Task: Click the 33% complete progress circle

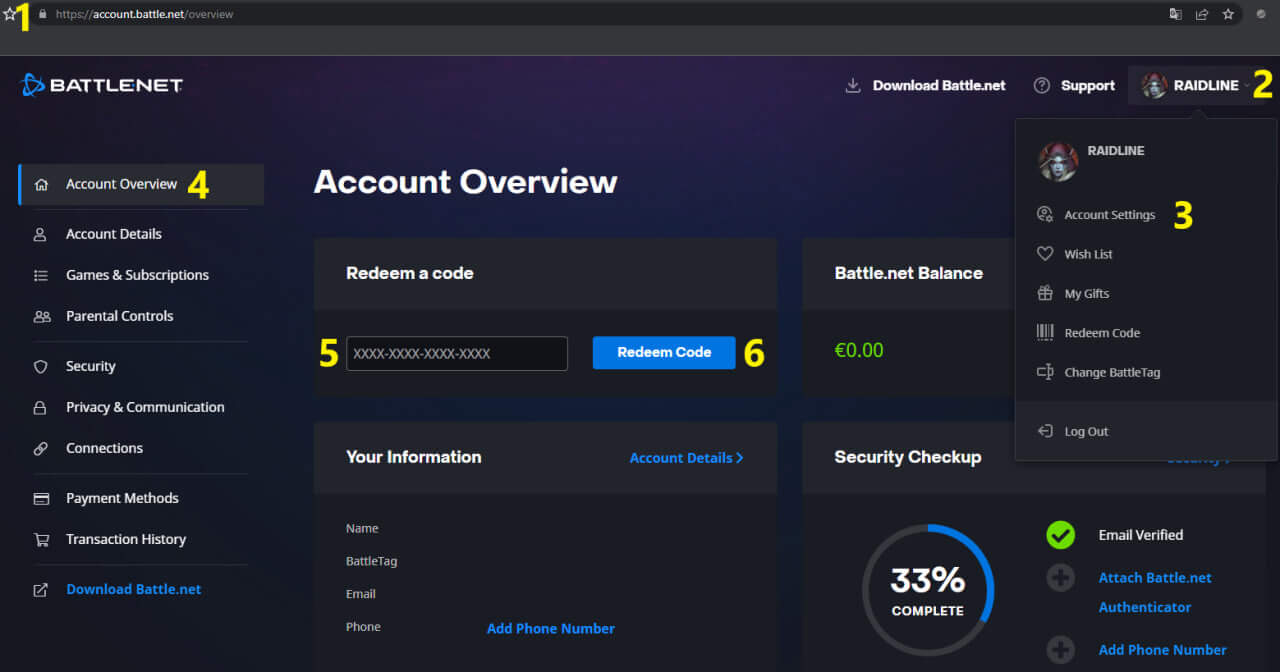Action: [927, 590]
